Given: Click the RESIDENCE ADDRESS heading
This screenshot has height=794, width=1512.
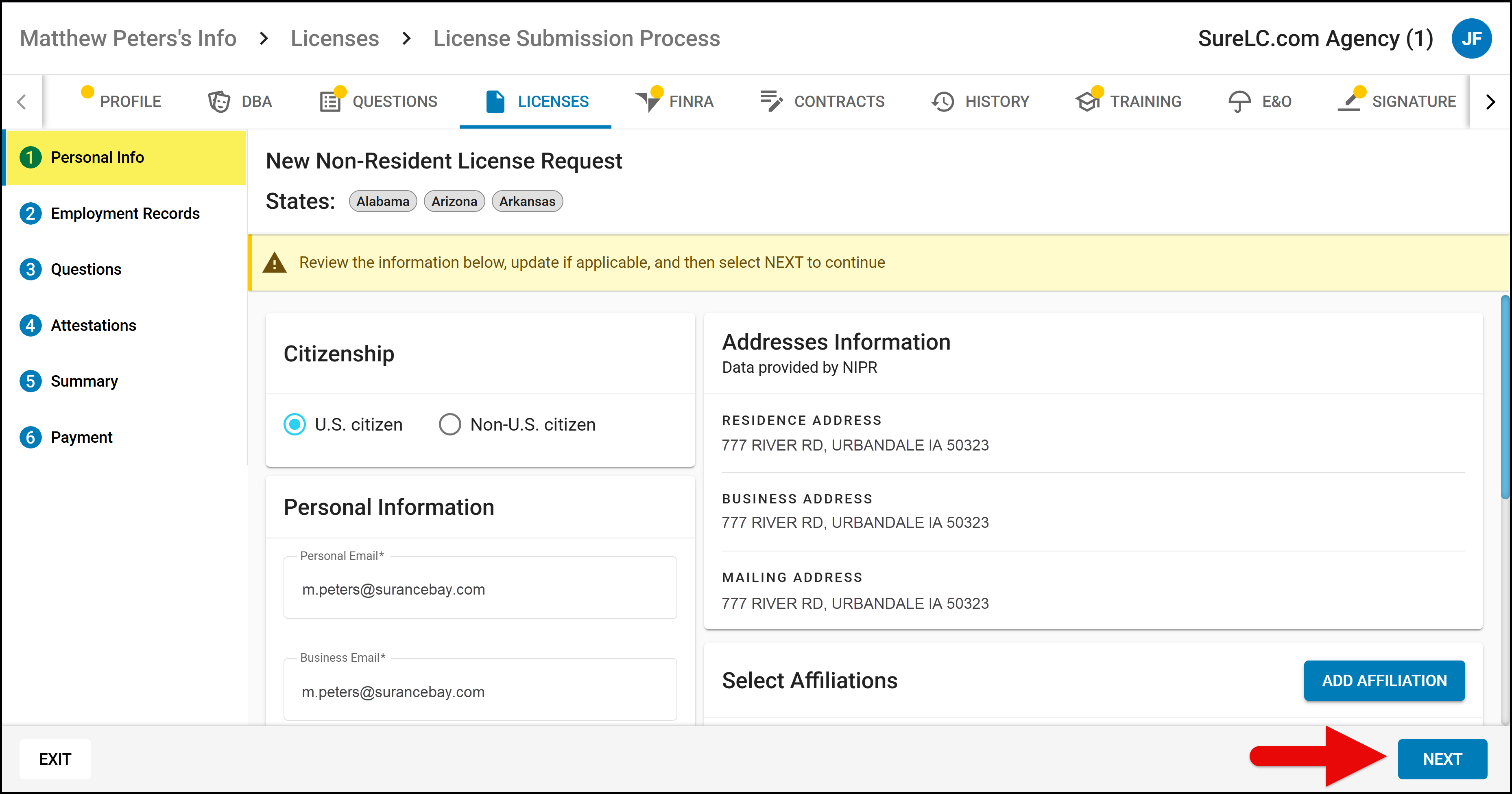Looking at the screenshot, I should click(x=802, y=420).
